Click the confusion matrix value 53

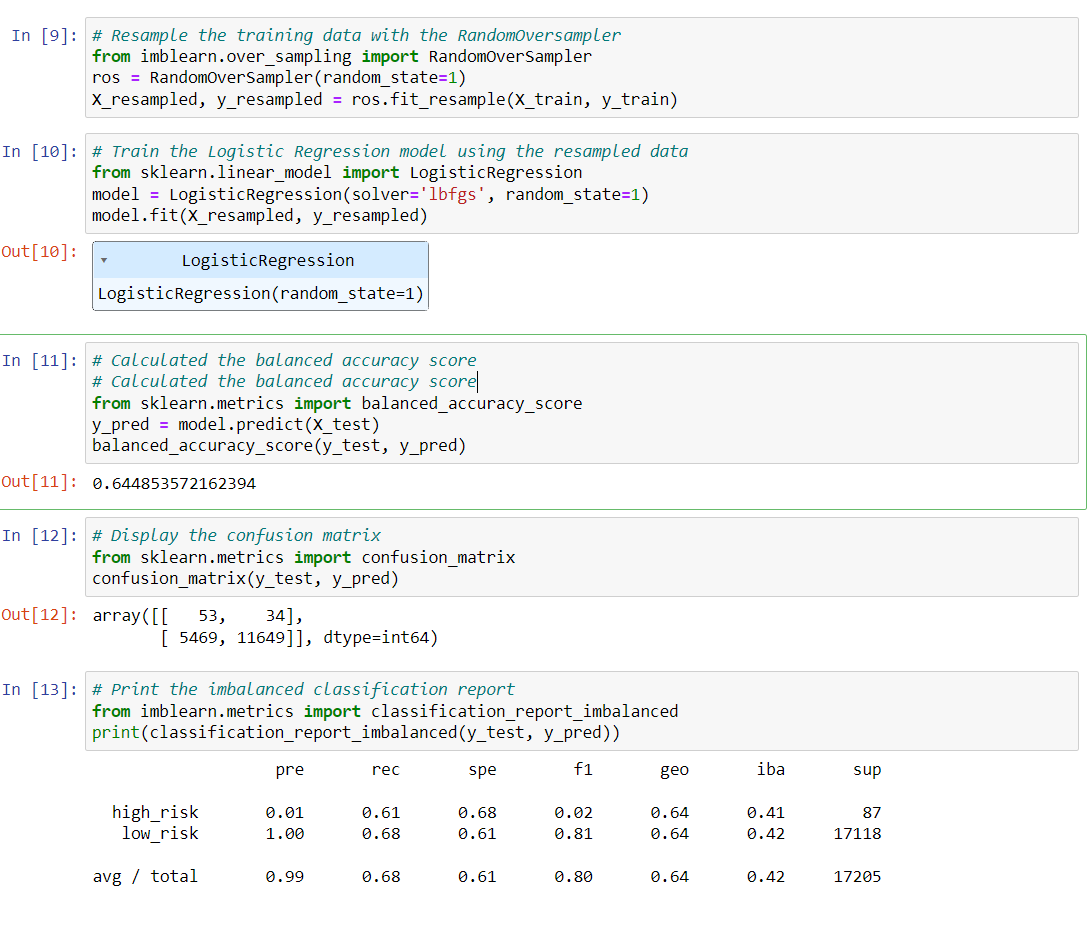pos(207,616)
